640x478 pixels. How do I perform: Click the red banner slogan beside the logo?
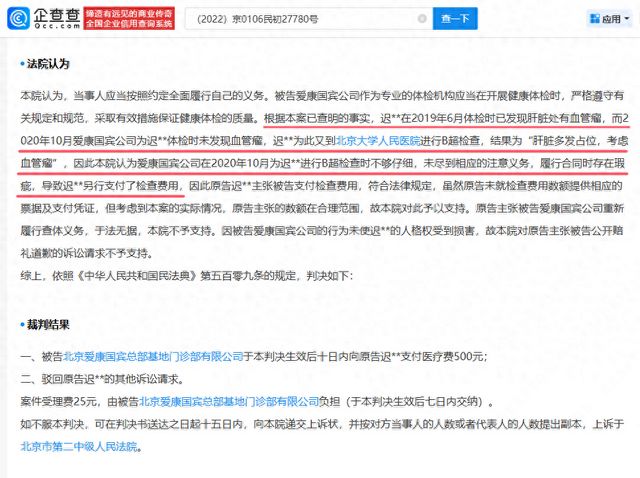click(x=129, y=18)
